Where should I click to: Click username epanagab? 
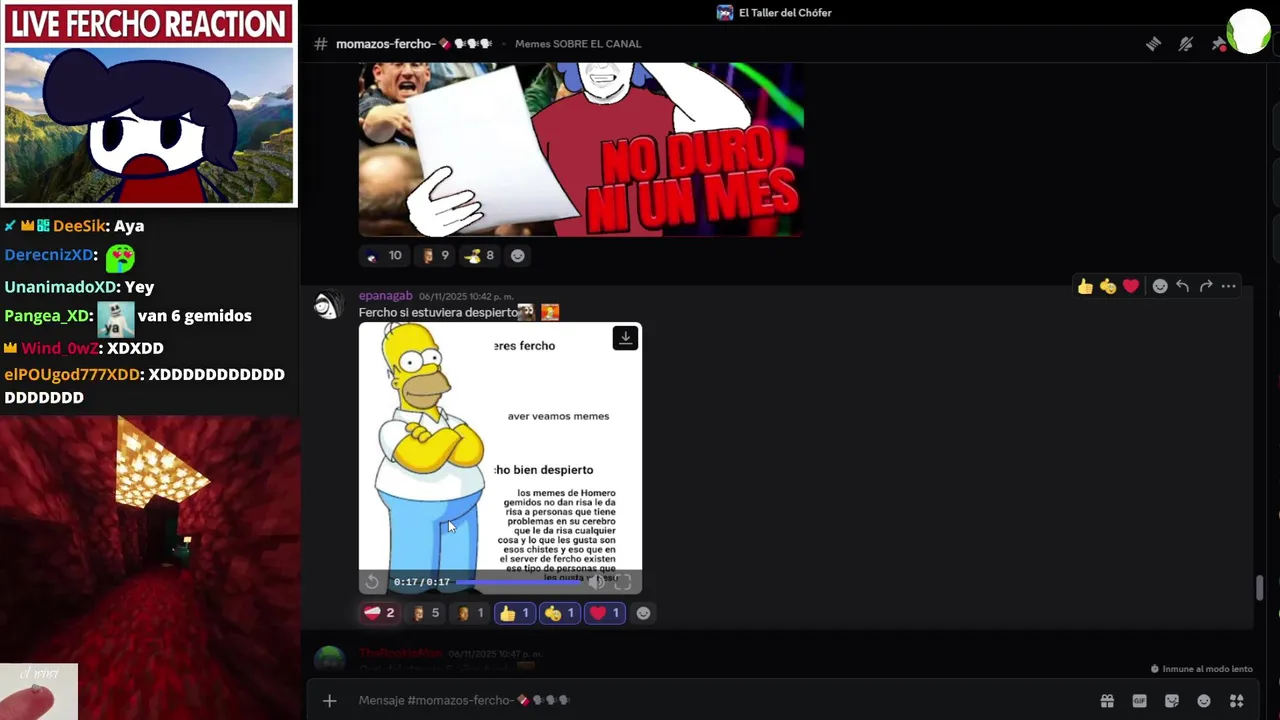pyautogui.click(x=385, y=296)
